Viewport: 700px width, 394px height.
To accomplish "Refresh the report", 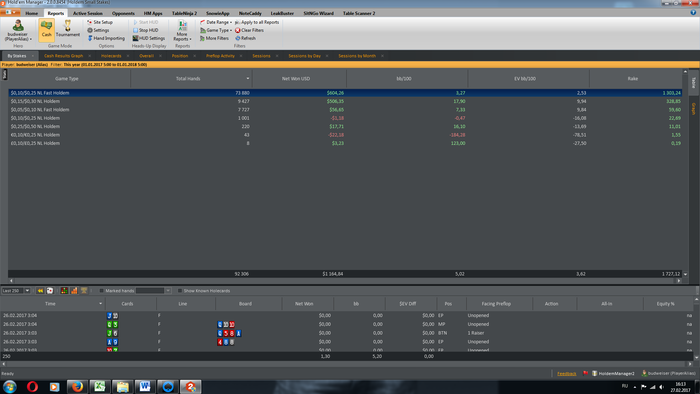I will click(246, 38).
